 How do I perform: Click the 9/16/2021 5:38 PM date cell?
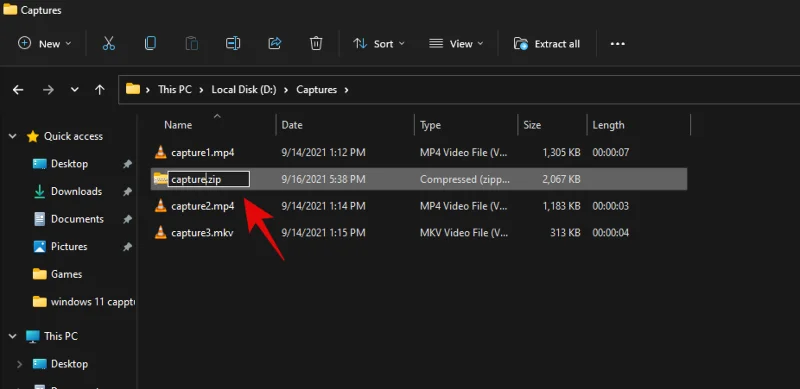click(x=323, y=179)
